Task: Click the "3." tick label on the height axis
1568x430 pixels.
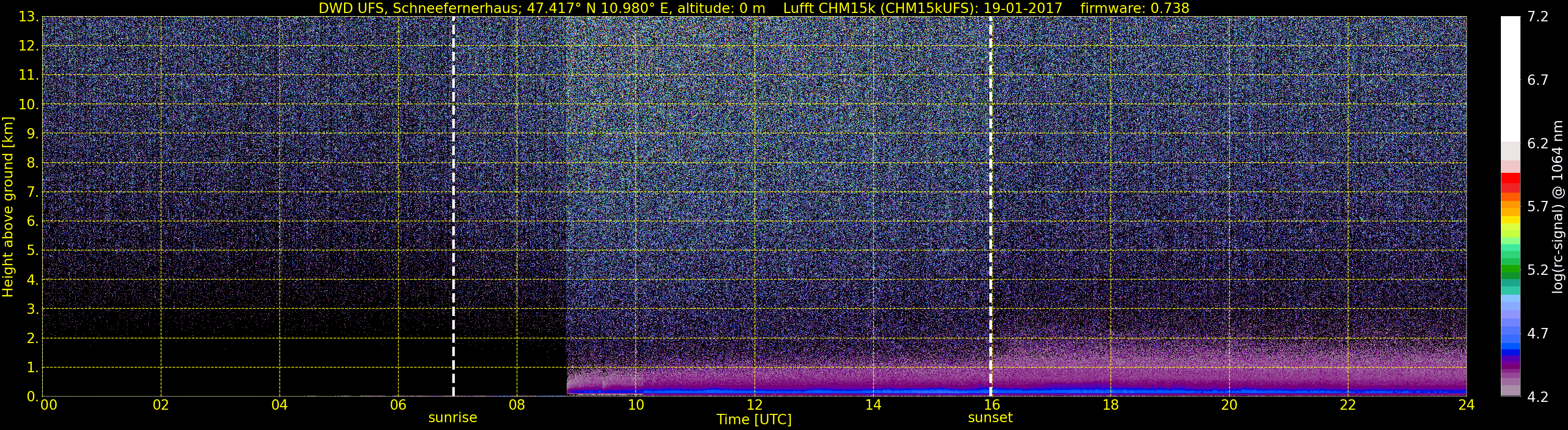Action: pos(33,309)
